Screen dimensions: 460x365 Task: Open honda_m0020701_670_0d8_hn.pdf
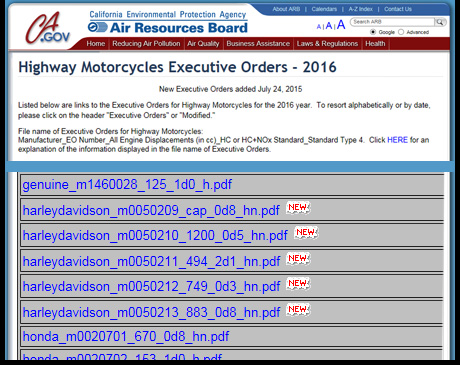[x=126, y=336]
